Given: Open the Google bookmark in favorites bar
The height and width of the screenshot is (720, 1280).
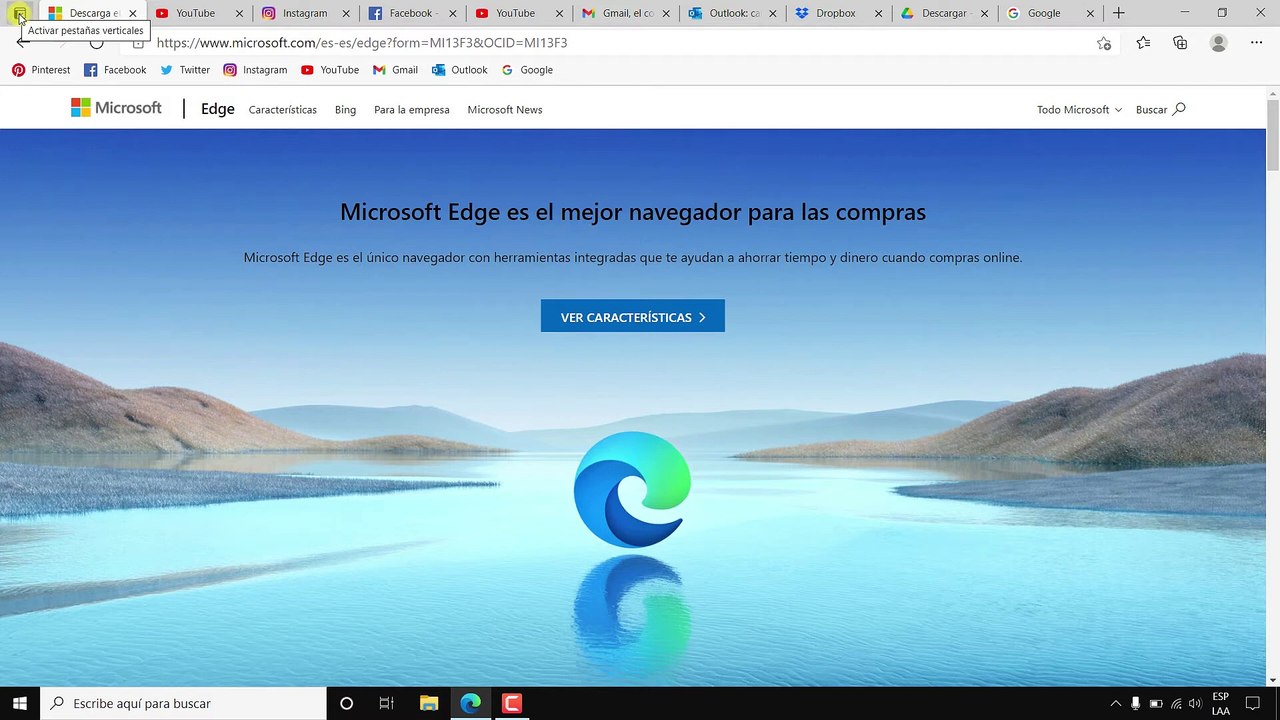Looking at the screenshot, I should pos(527,70).
